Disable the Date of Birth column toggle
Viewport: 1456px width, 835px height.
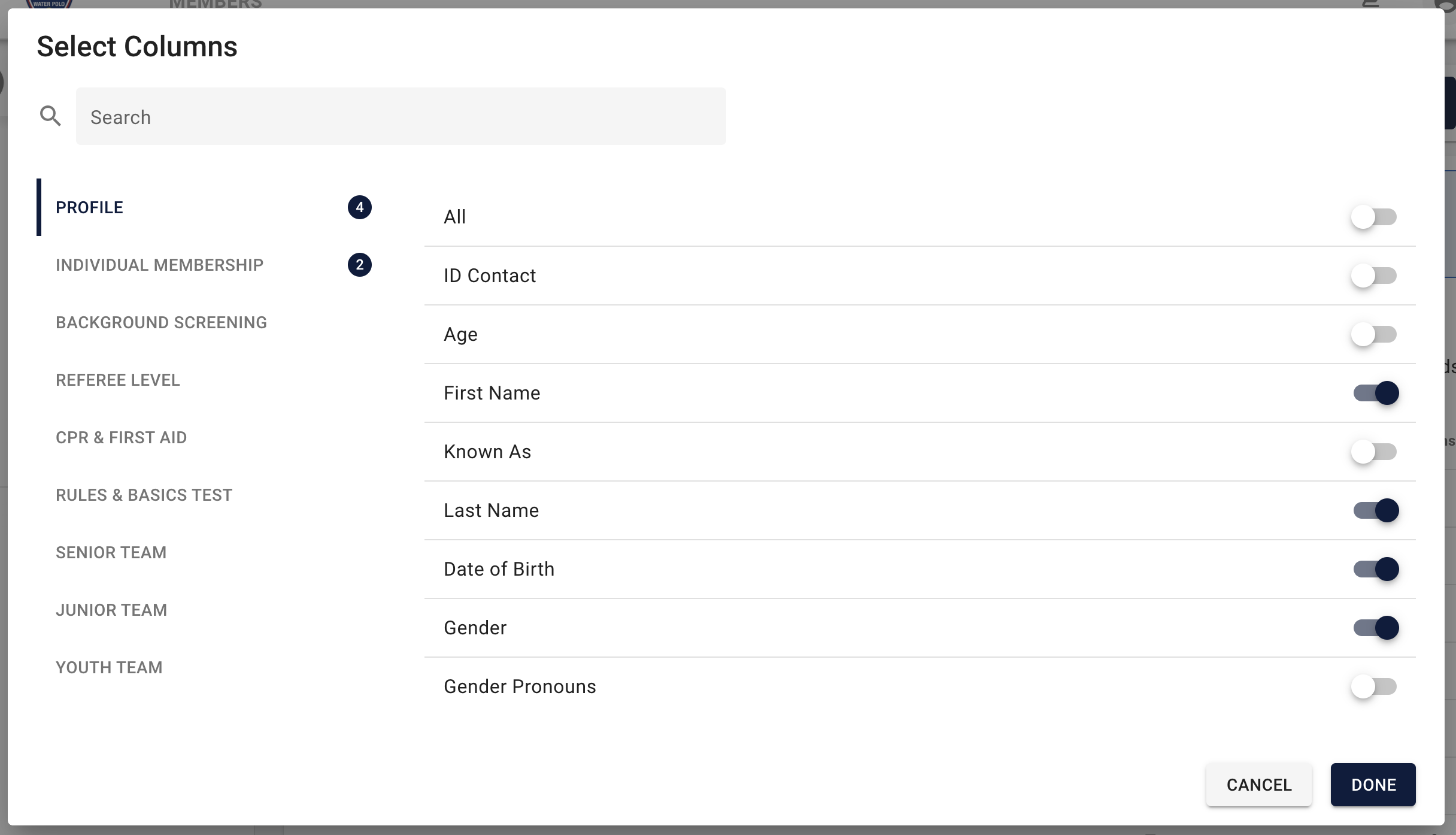pyautogui.click(x=1376, y=569)
